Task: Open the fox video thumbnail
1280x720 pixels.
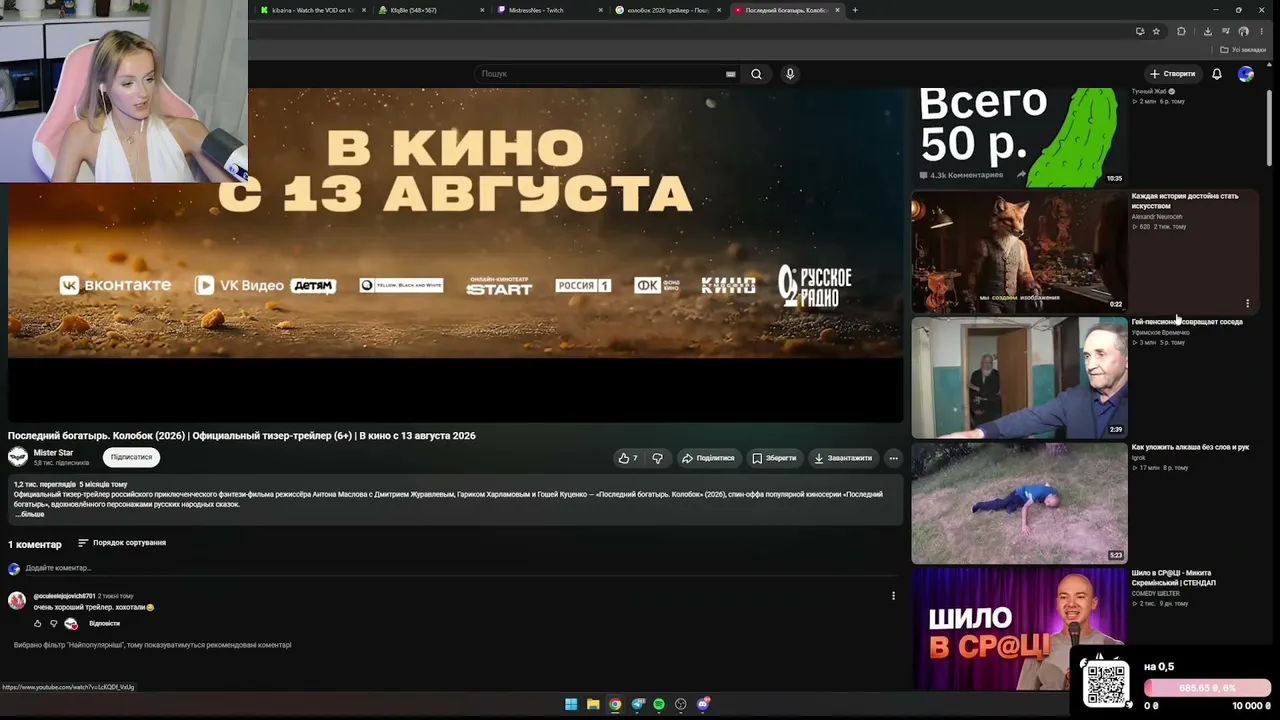Action: [x=1019, y=252]
